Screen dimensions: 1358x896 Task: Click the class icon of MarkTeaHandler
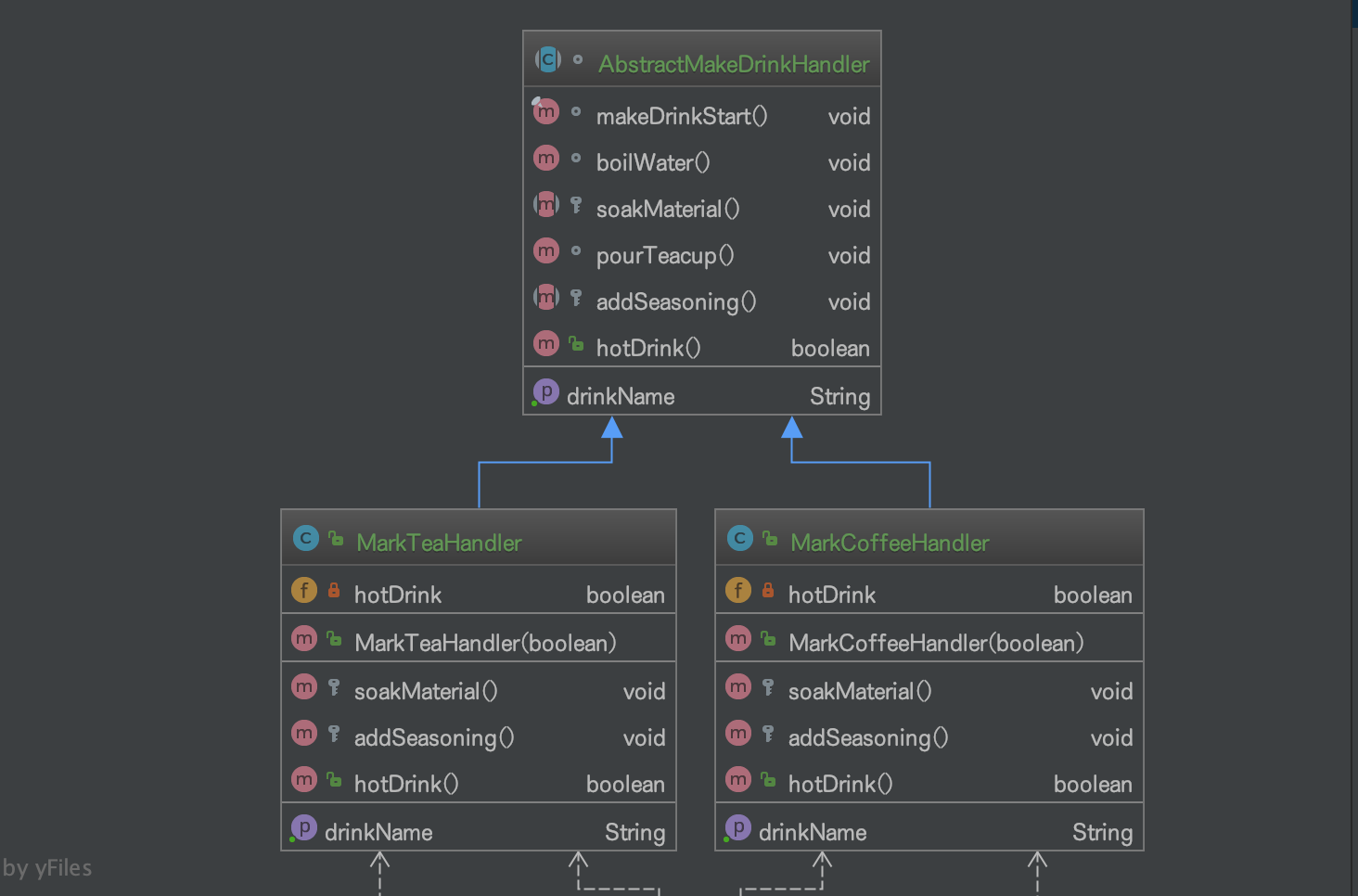(x=305, y=539)
